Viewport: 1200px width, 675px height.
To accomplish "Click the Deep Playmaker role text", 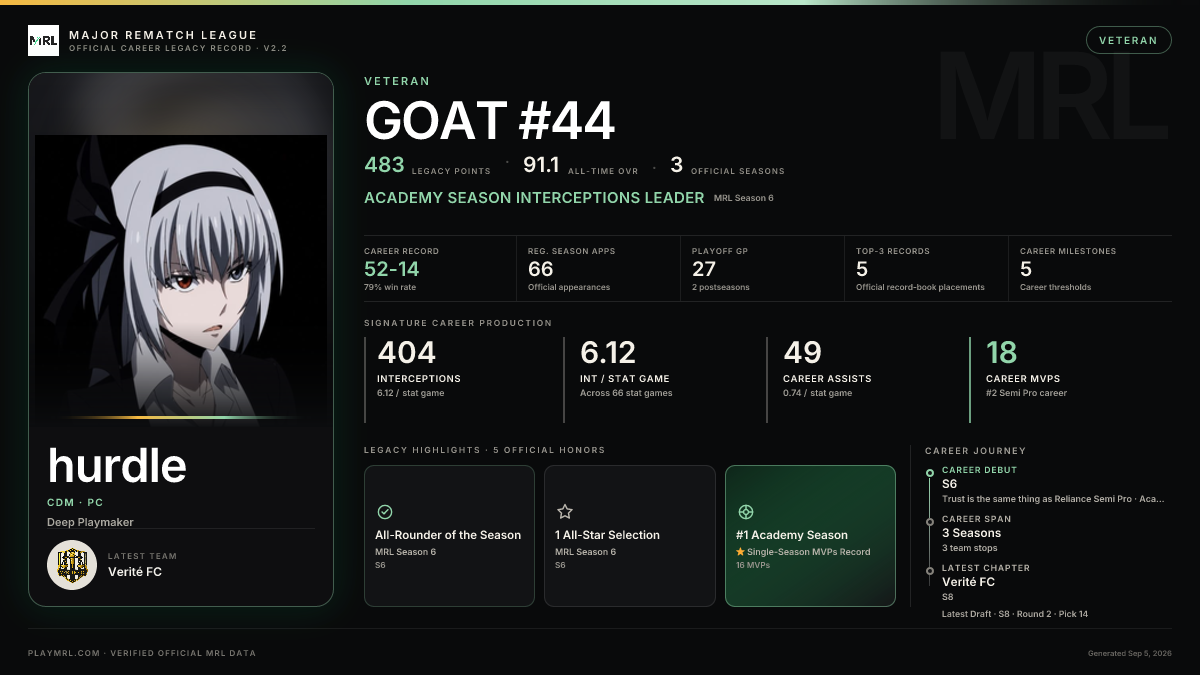I will pos(90,522).
